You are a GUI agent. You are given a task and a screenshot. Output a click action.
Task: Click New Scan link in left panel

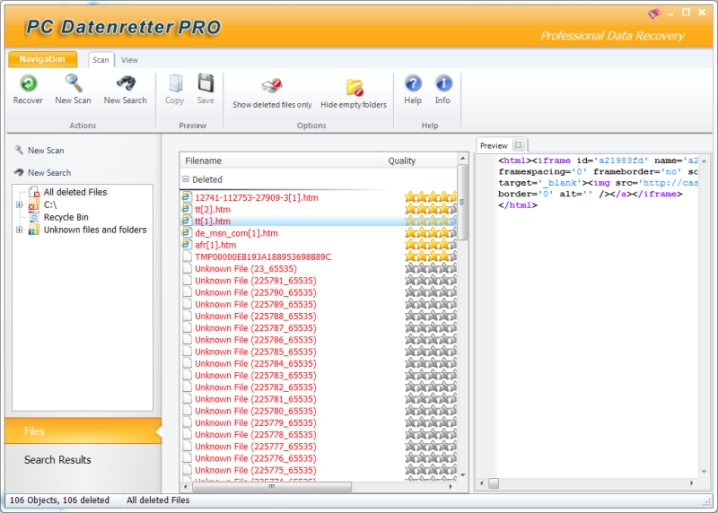45,150
